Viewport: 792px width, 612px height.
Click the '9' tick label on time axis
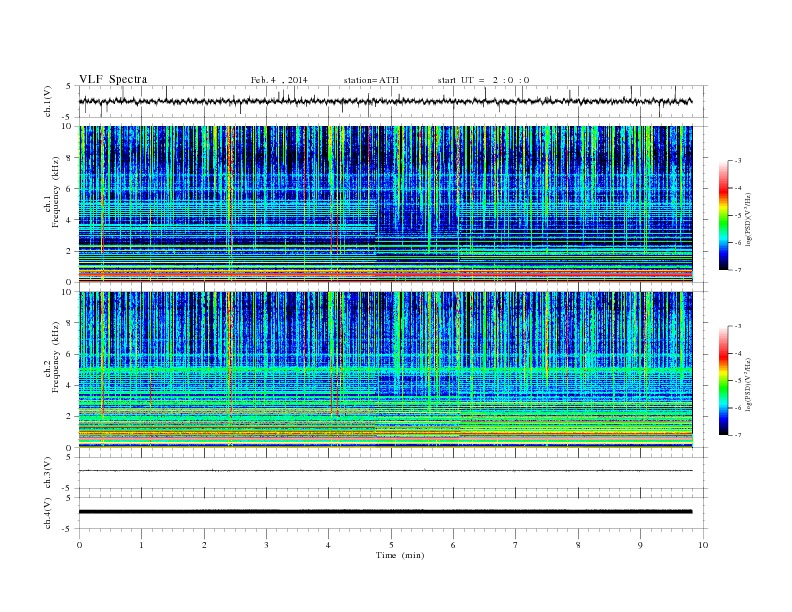[640, 545]
